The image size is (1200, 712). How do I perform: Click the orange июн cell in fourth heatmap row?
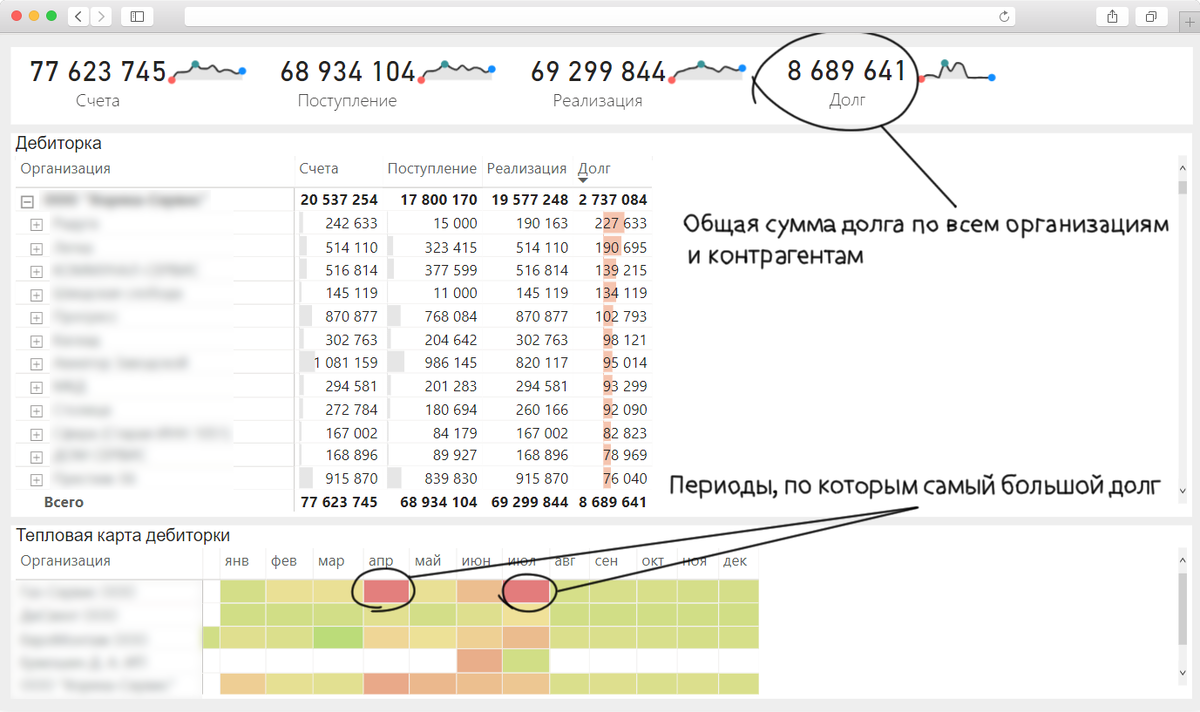tap(480, 661)
